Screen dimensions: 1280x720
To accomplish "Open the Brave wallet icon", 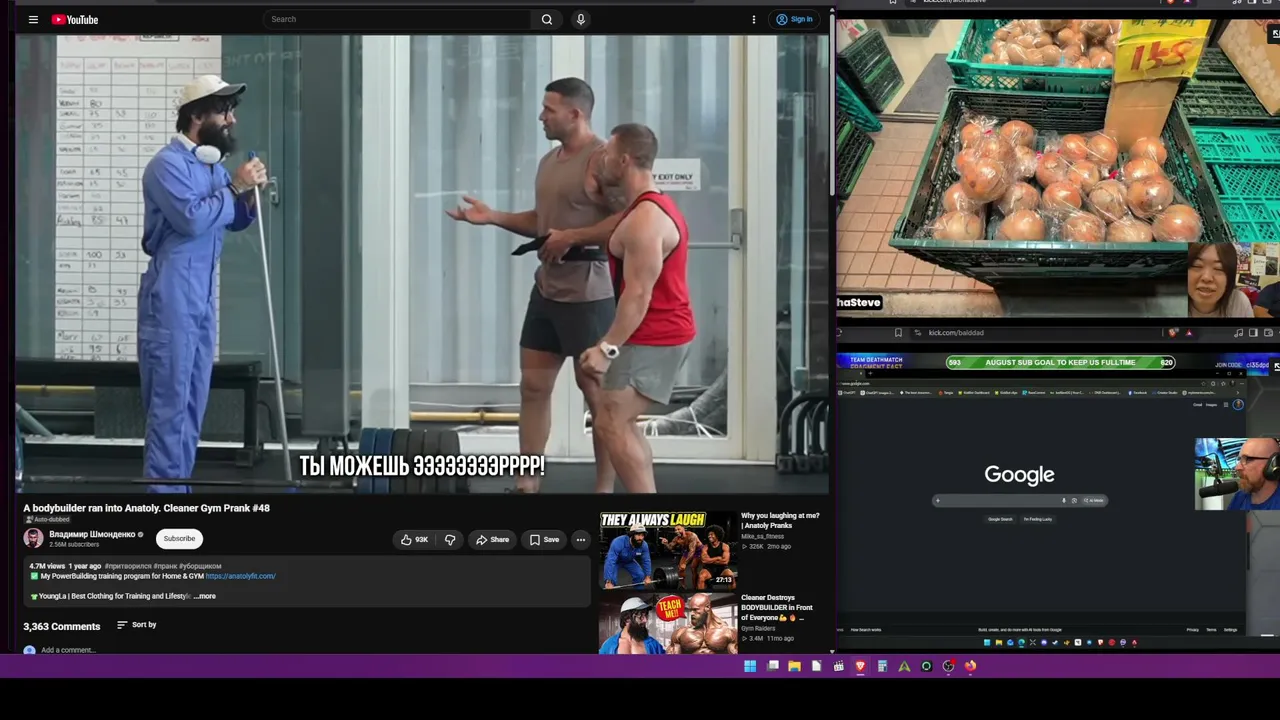I will tap(1268, 333).
